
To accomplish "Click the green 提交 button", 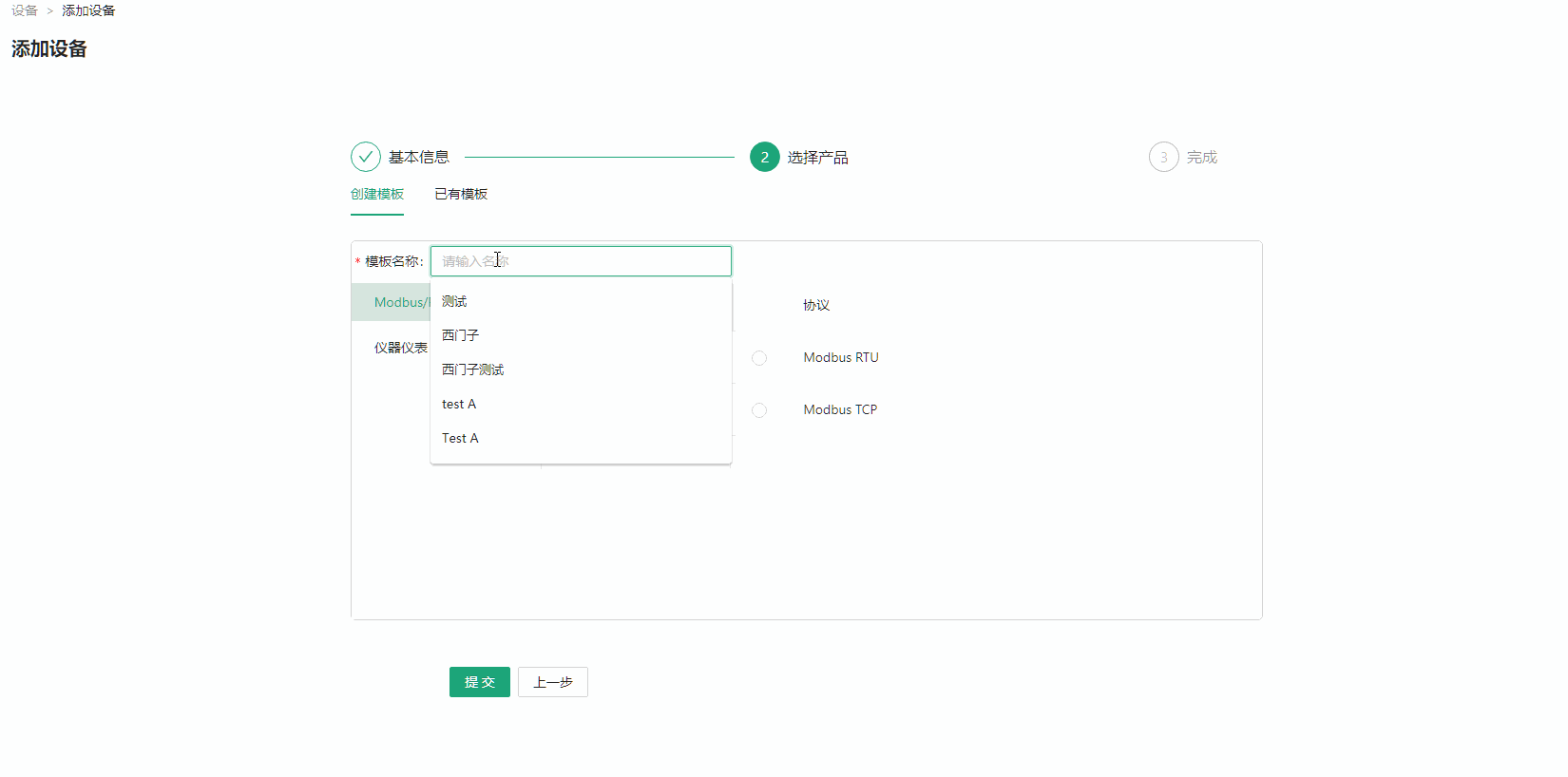I will point(479,682).
